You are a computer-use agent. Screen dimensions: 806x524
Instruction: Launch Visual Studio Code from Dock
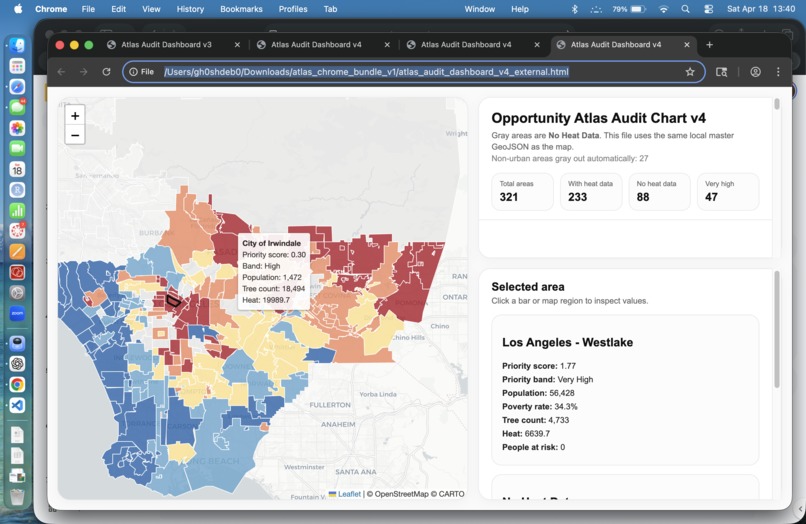(x=17, y=405)
